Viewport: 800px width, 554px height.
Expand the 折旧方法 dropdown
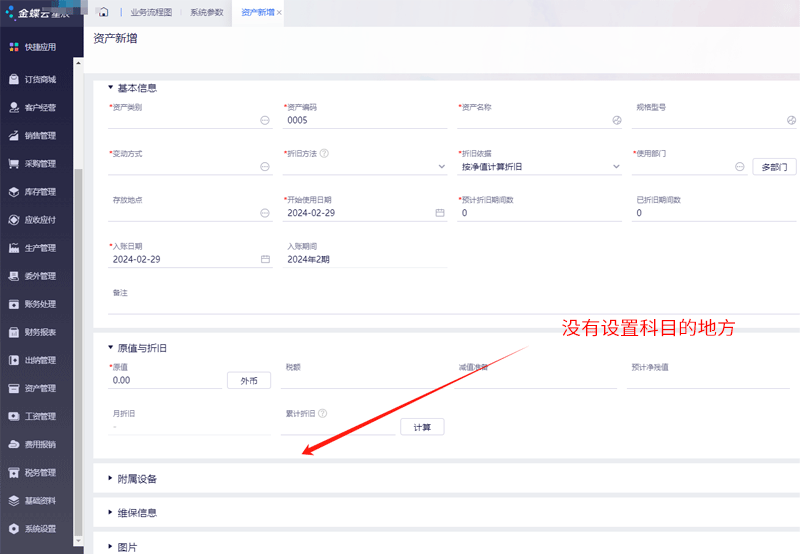click(x=441, y=167)
